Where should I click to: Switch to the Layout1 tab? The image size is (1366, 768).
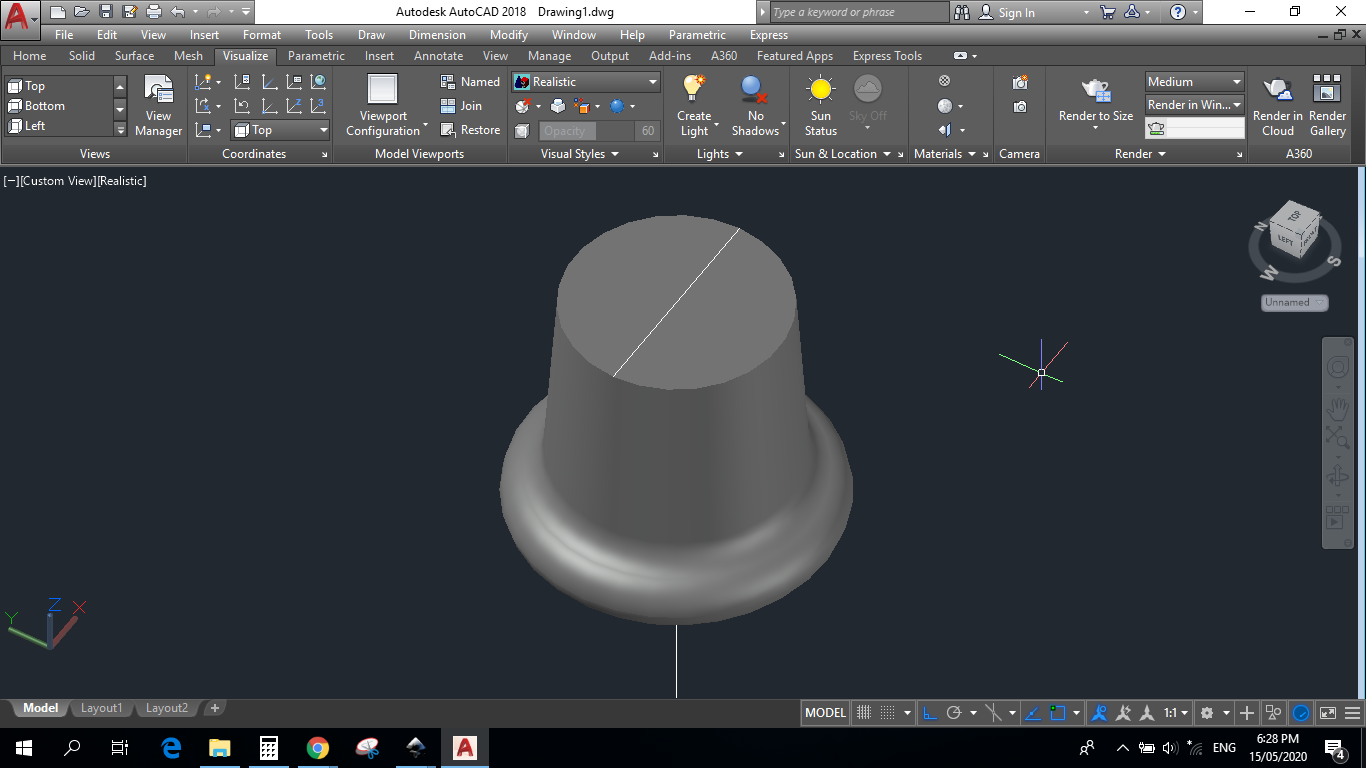point(101,708)
